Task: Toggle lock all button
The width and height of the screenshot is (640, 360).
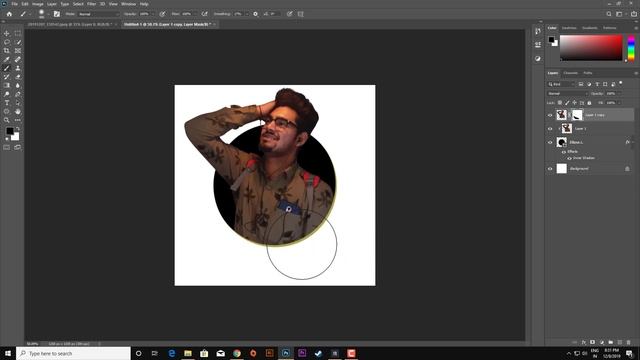Action: pyautogui.click(x=589, y=103)
